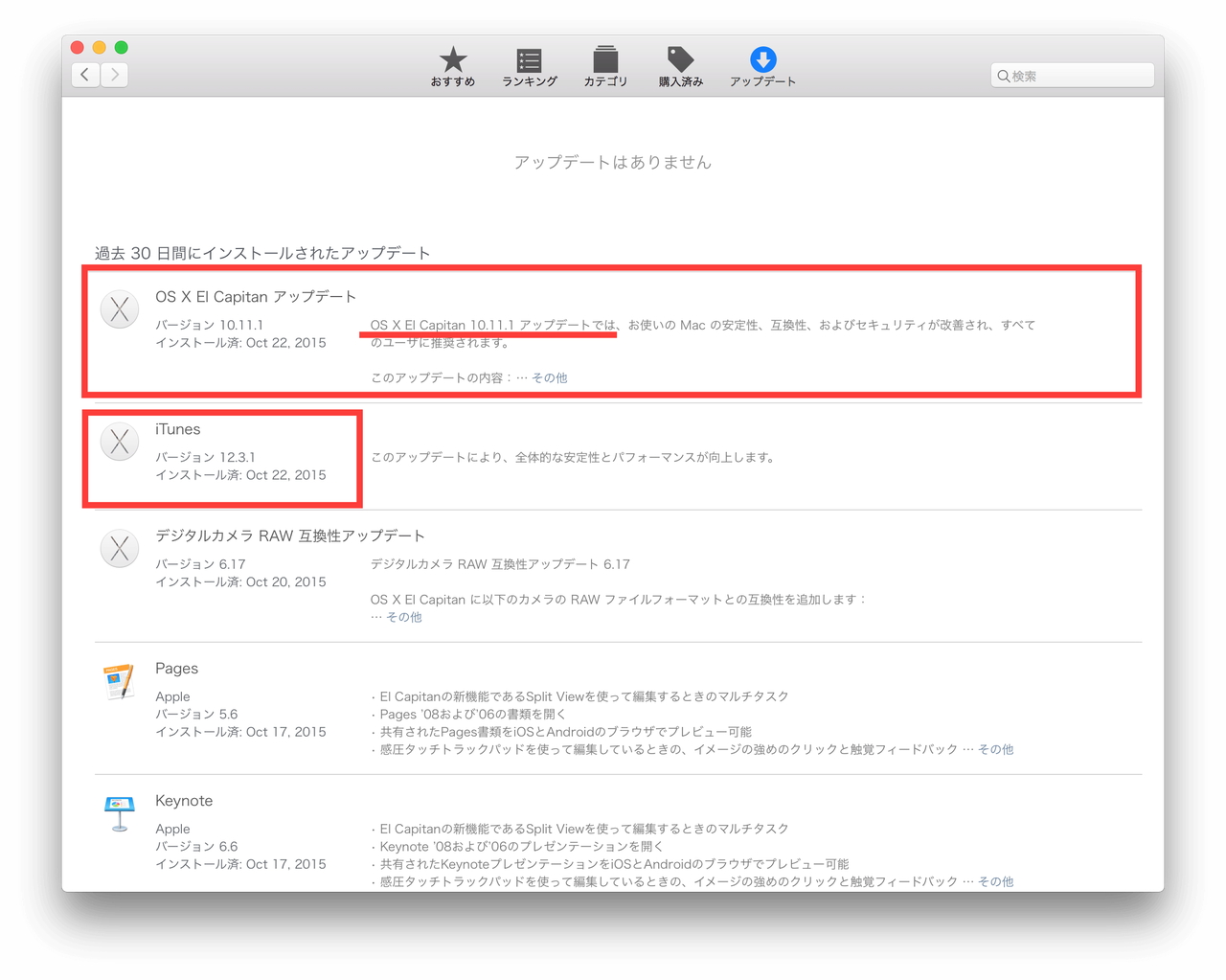The height and width of the screenshot is (980, 1226).
Task: Click the RAW ファイルフォーマット compatibility sentence
Action: [x=619, y=600]
